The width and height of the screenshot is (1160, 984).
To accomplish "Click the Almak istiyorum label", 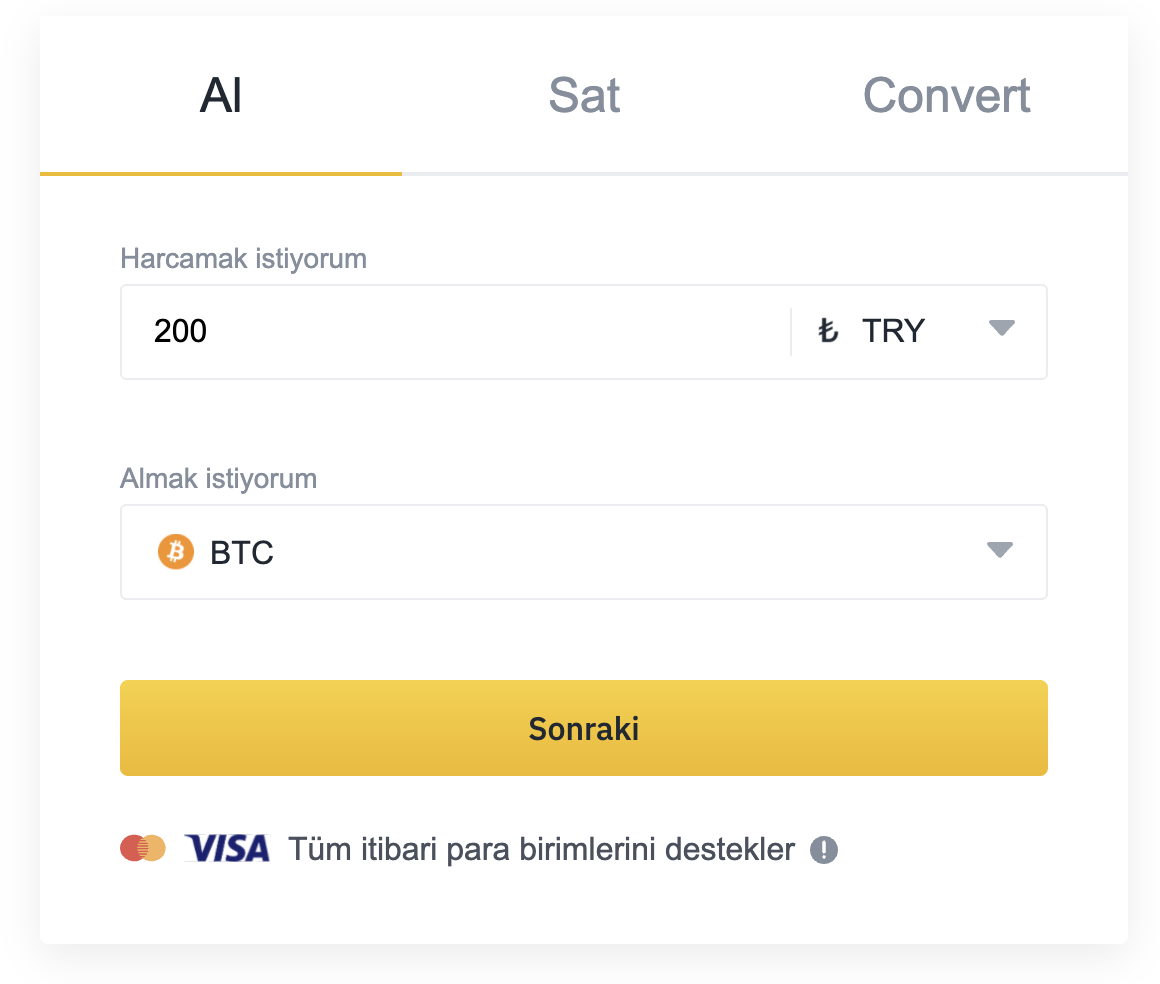I will pyautogui.click(x=218, y=479).
